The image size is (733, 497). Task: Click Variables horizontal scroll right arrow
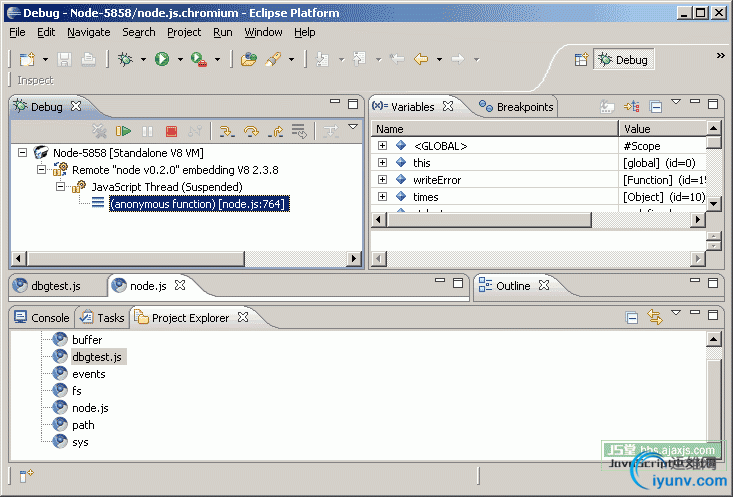coord(698,219)
